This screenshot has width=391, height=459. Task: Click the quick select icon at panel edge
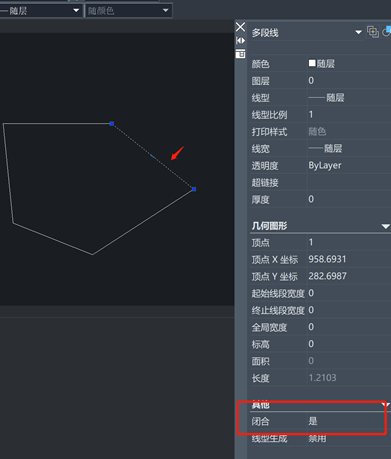387,32
